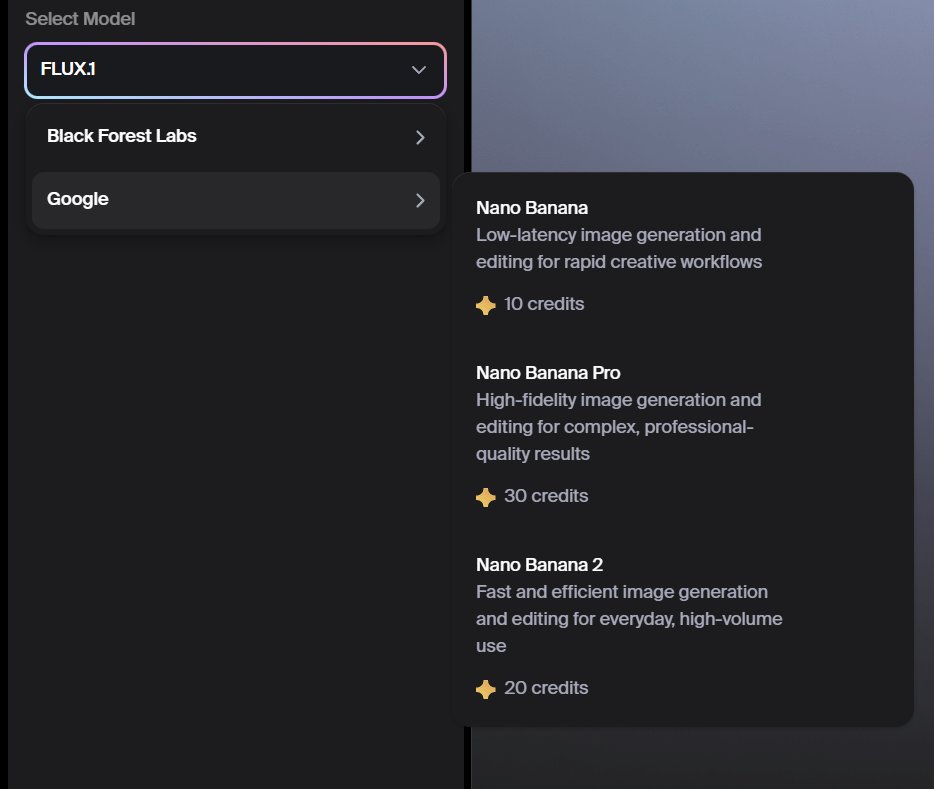Choose the Nano Banana Pro model title
Viewport: 934px width, 789px height.
(x=548, y=373)
